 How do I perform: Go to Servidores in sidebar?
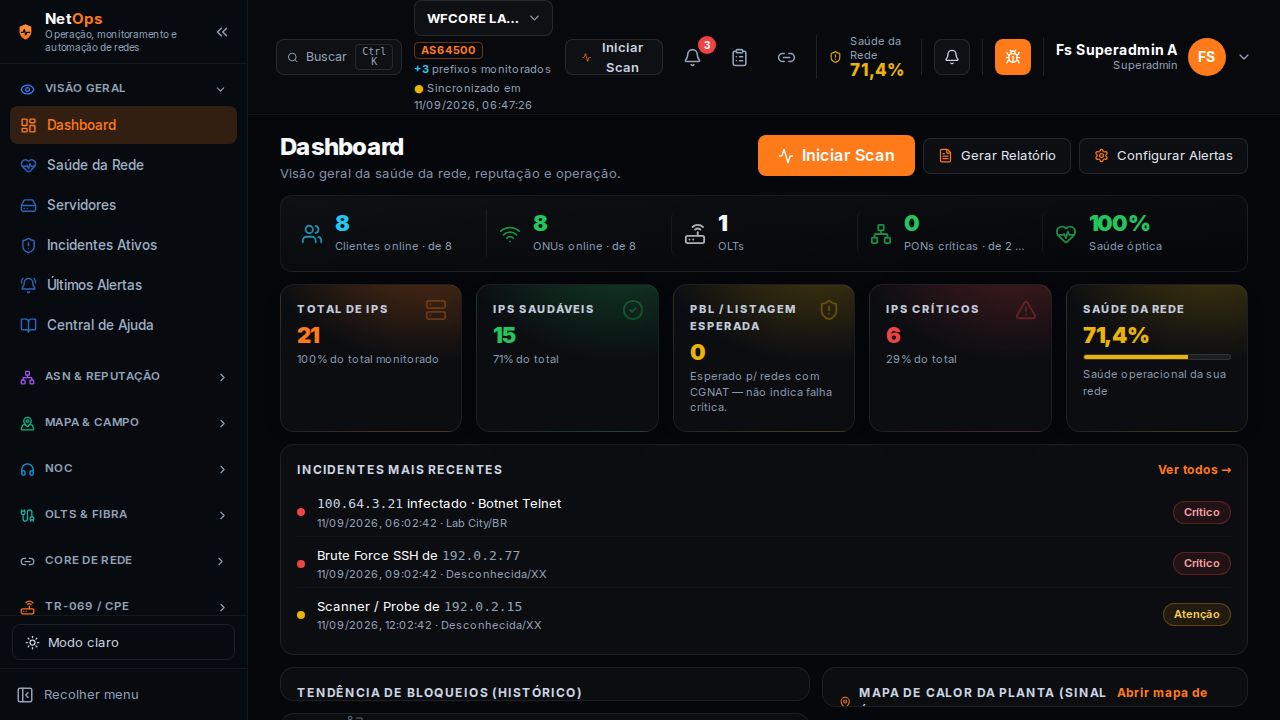123,205
